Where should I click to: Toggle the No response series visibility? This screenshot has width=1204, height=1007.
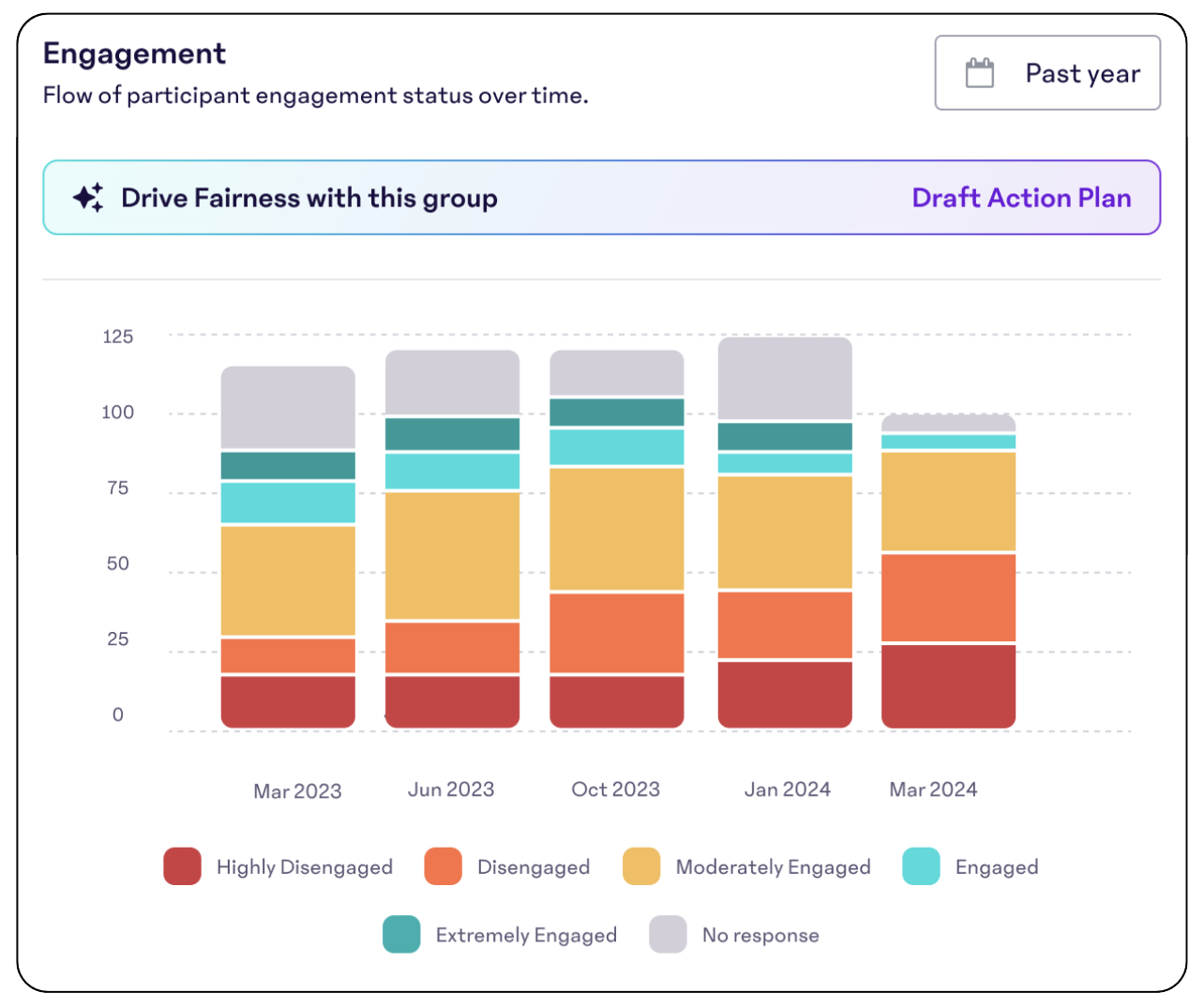[667, 935]
